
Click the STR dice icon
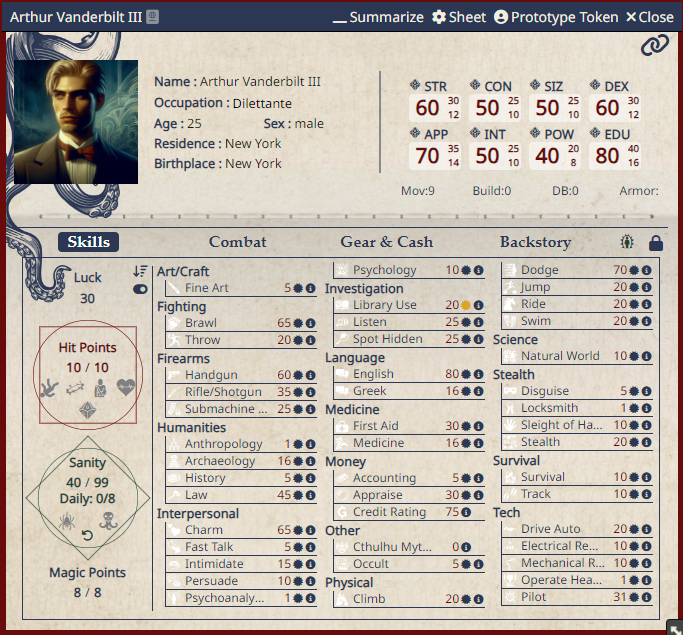(415, 85)
